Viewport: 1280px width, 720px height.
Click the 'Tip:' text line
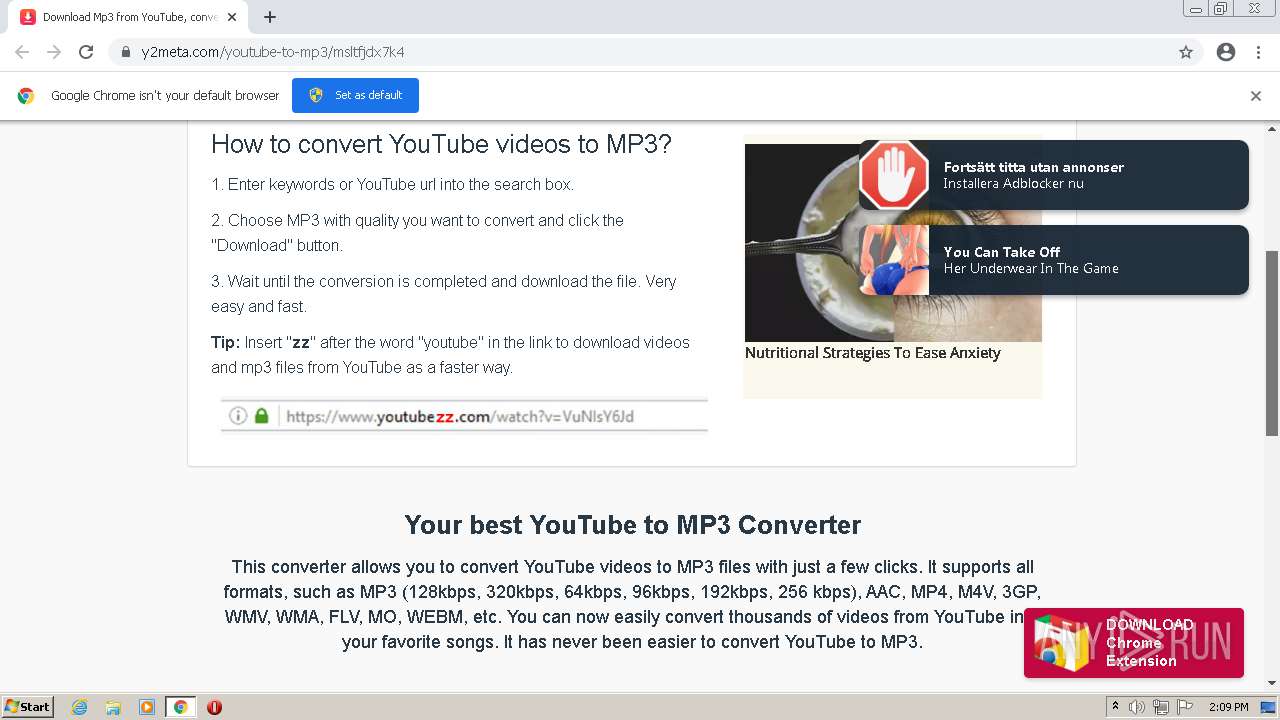pos(450,355)
